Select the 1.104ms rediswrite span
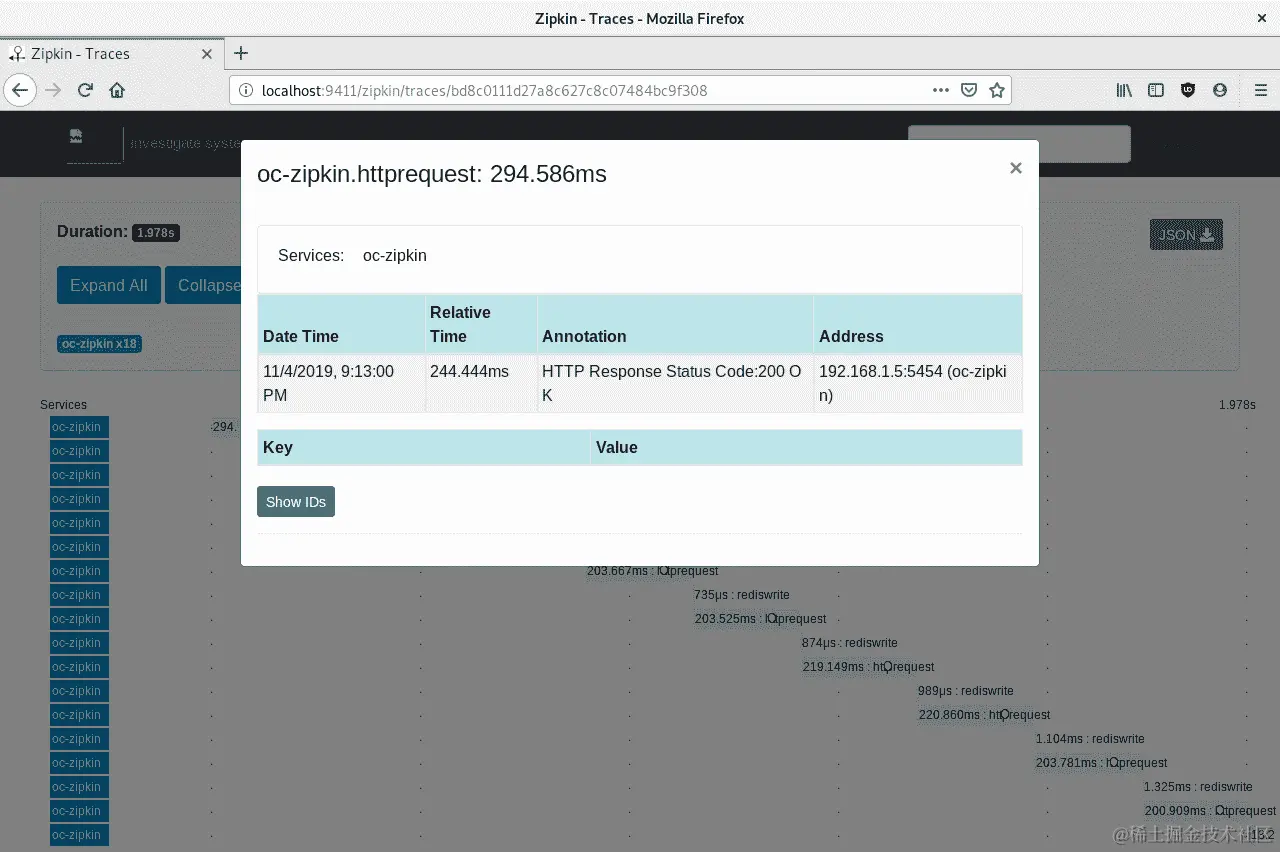This screenshot has width=1280, height=852. coord(1090,739)
